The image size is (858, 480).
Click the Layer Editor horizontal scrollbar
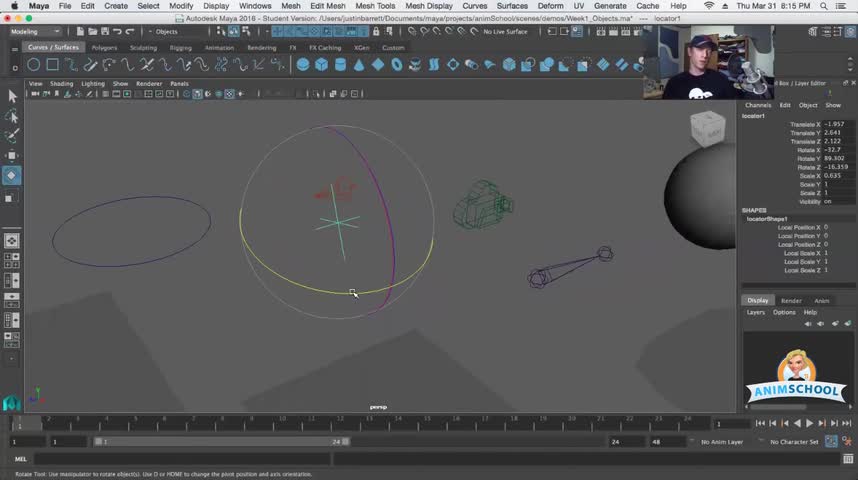point(778,407)
